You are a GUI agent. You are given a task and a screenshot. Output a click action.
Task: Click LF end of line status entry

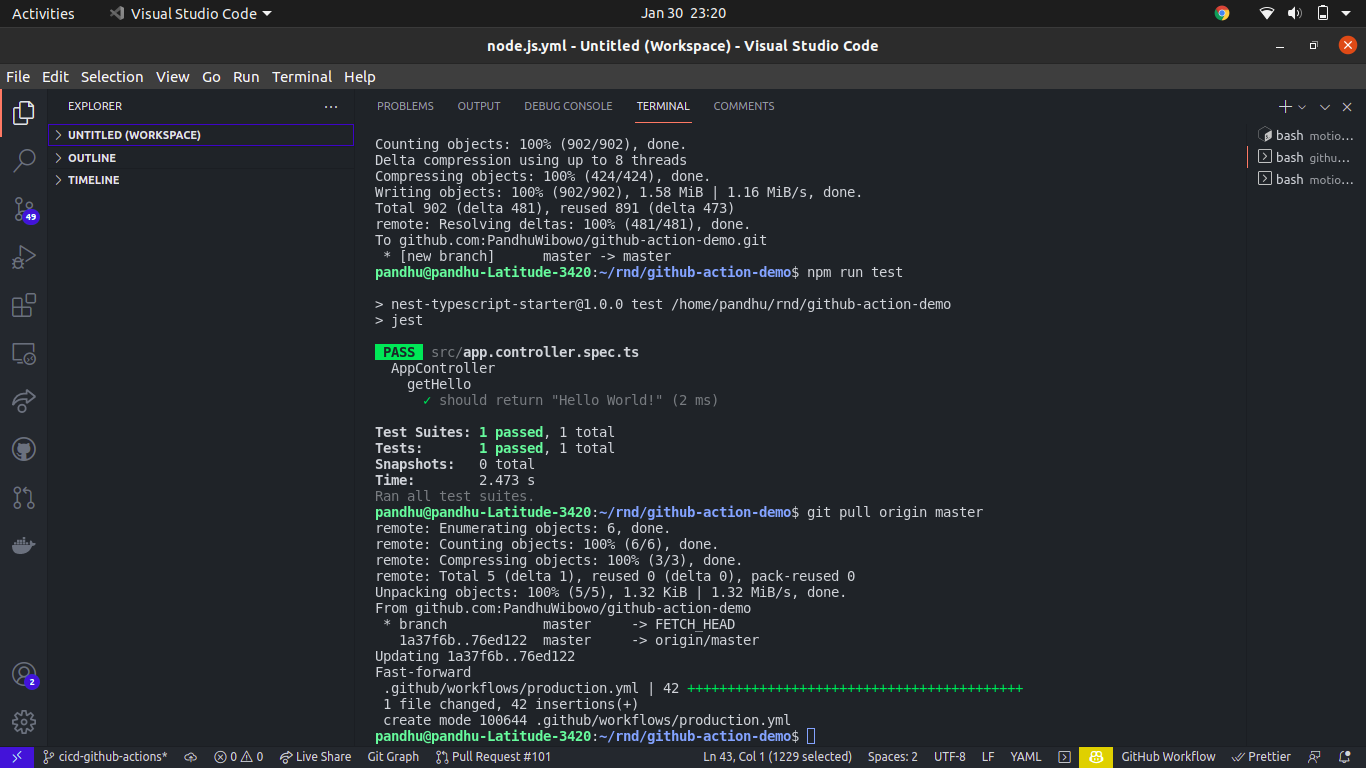point(988,757)
